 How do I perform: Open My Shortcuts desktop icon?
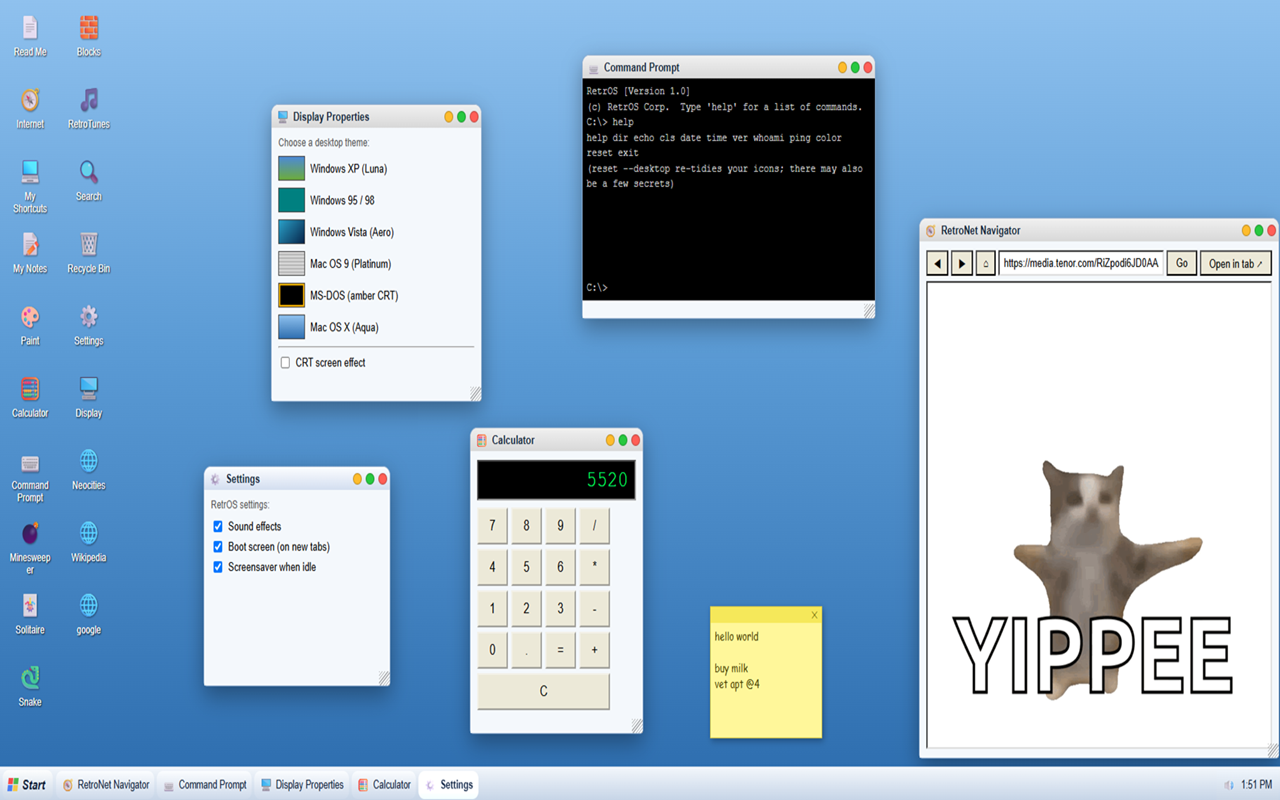coord(30,186)
